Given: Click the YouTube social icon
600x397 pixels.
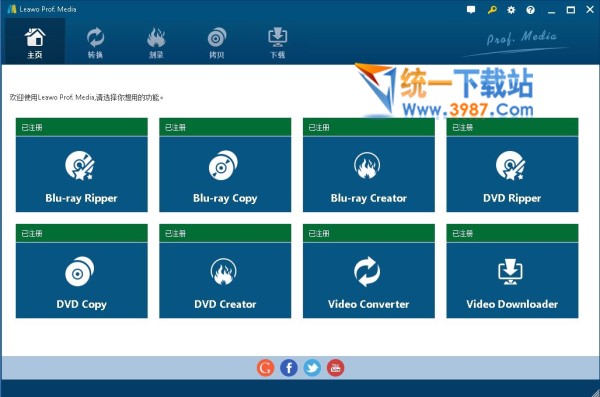Looking at the screenshot, I should click(336, 368).
